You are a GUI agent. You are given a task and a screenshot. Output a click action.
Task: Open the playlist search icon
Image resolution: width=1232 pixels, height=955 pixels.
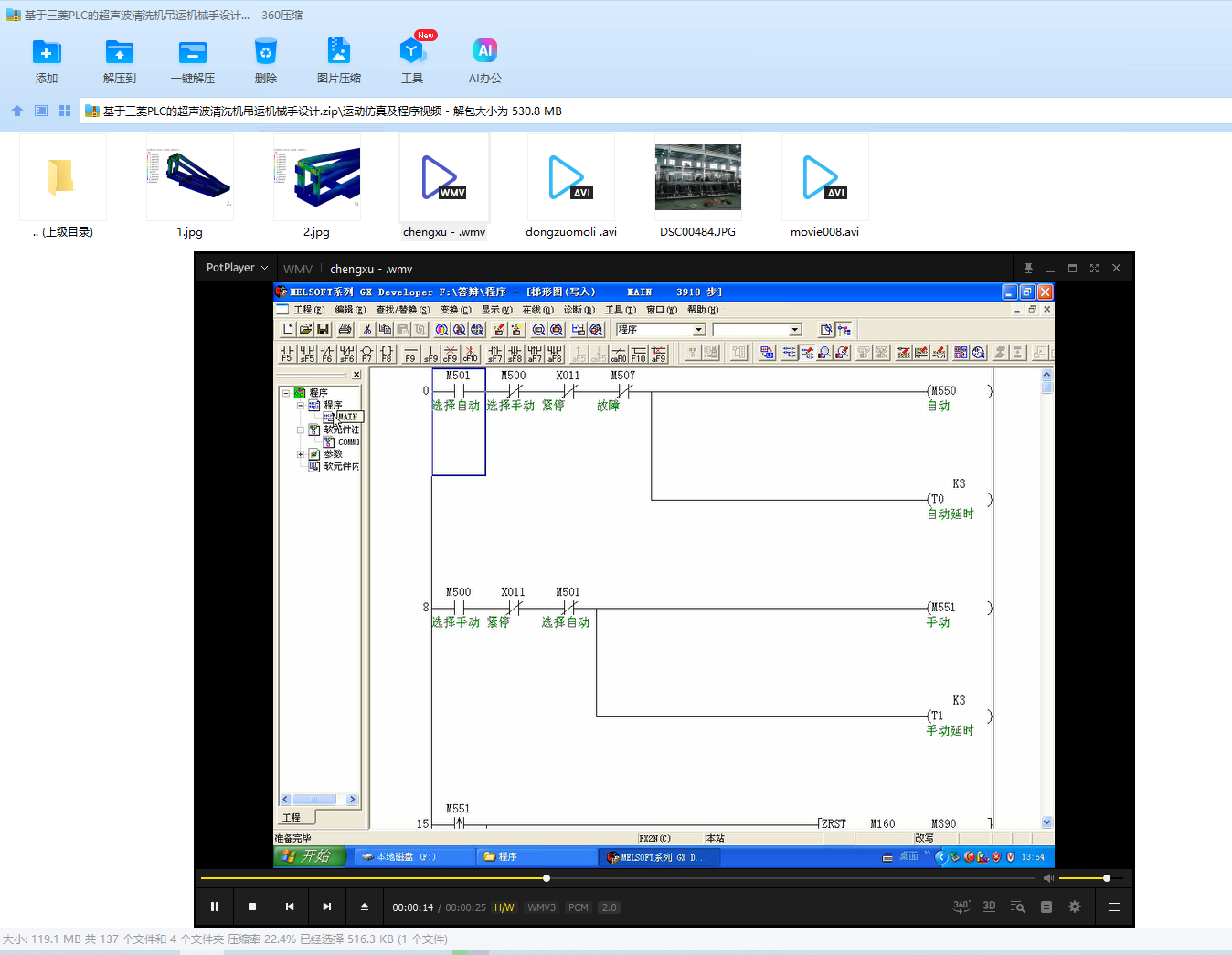[1017, 907]
